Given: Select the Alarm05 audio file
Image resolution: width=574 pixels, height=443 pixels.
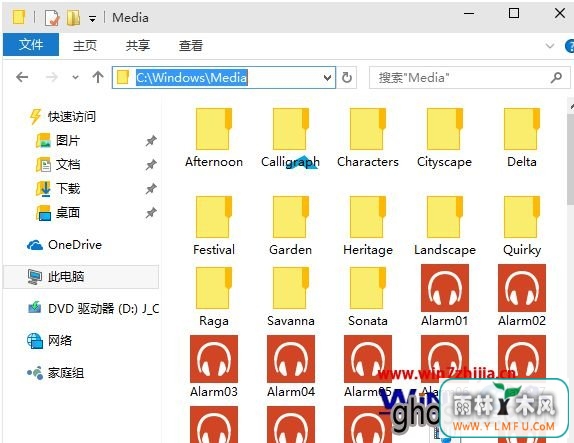Looking at the screenshot, I should coord(368,366).
